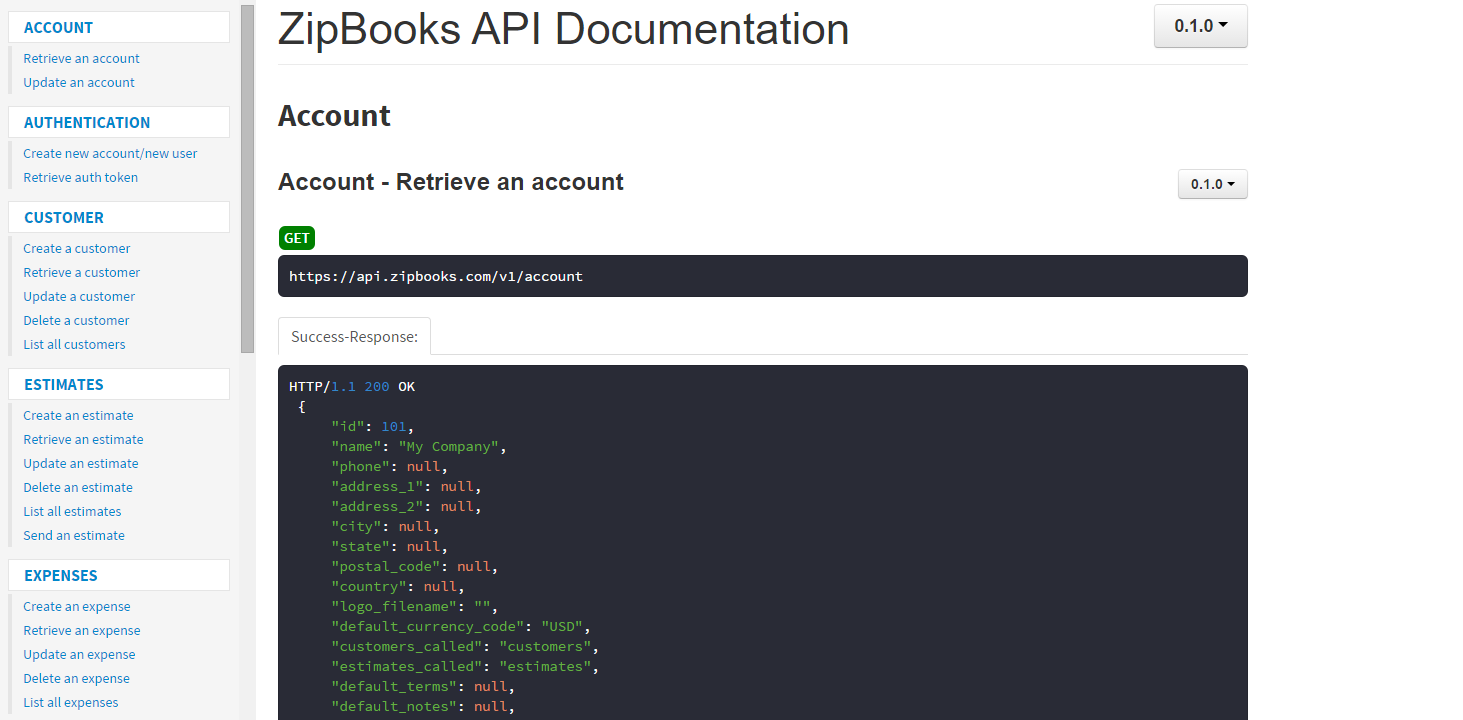Click Send an estimate
Image resolution: width=1463 pixels, height=720 pixels.
tap(73, 535)
